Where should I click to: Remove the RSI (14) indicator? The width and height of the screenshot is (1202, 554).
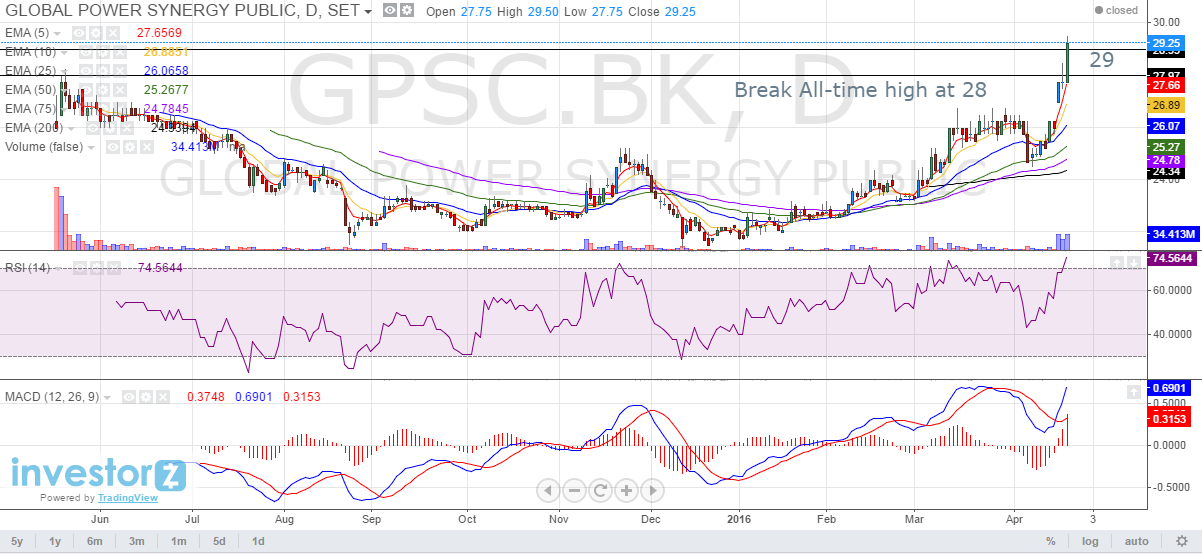click(114, 268)
